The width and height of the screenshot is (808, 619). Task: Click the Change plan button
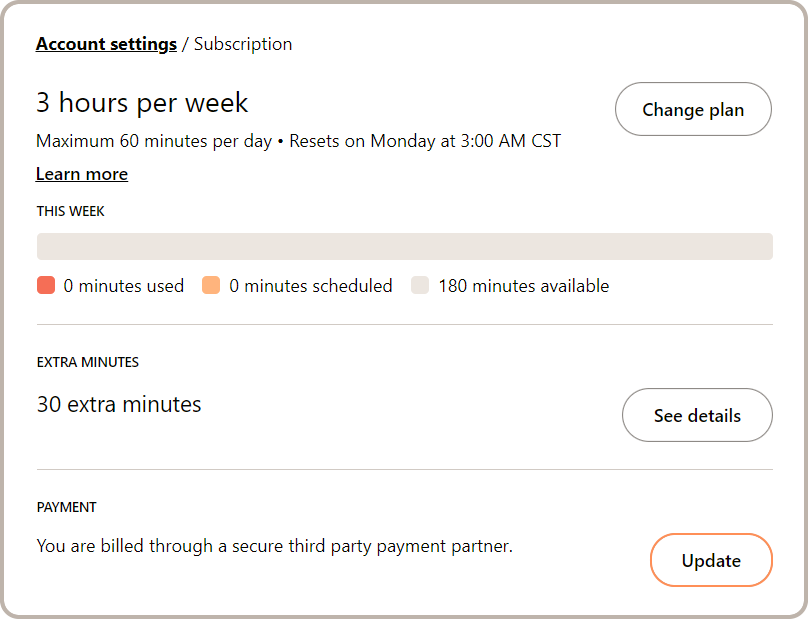point(693,110)
